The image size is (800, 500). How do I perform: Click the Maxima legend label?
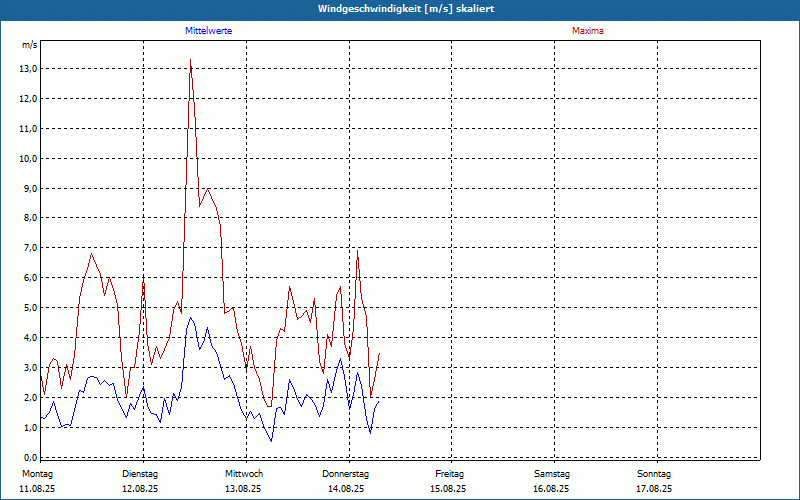[588, 31]
